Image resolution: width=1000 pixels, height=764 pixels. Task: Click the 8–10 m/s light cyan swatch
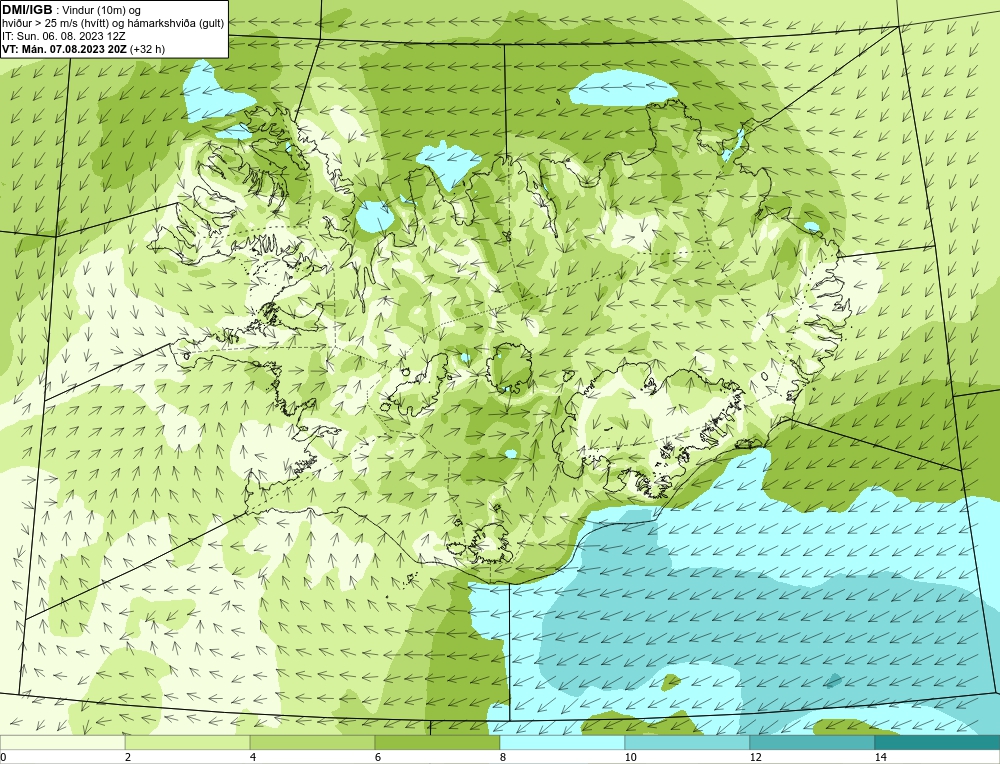pyautogui.click(x=562, y=742)
